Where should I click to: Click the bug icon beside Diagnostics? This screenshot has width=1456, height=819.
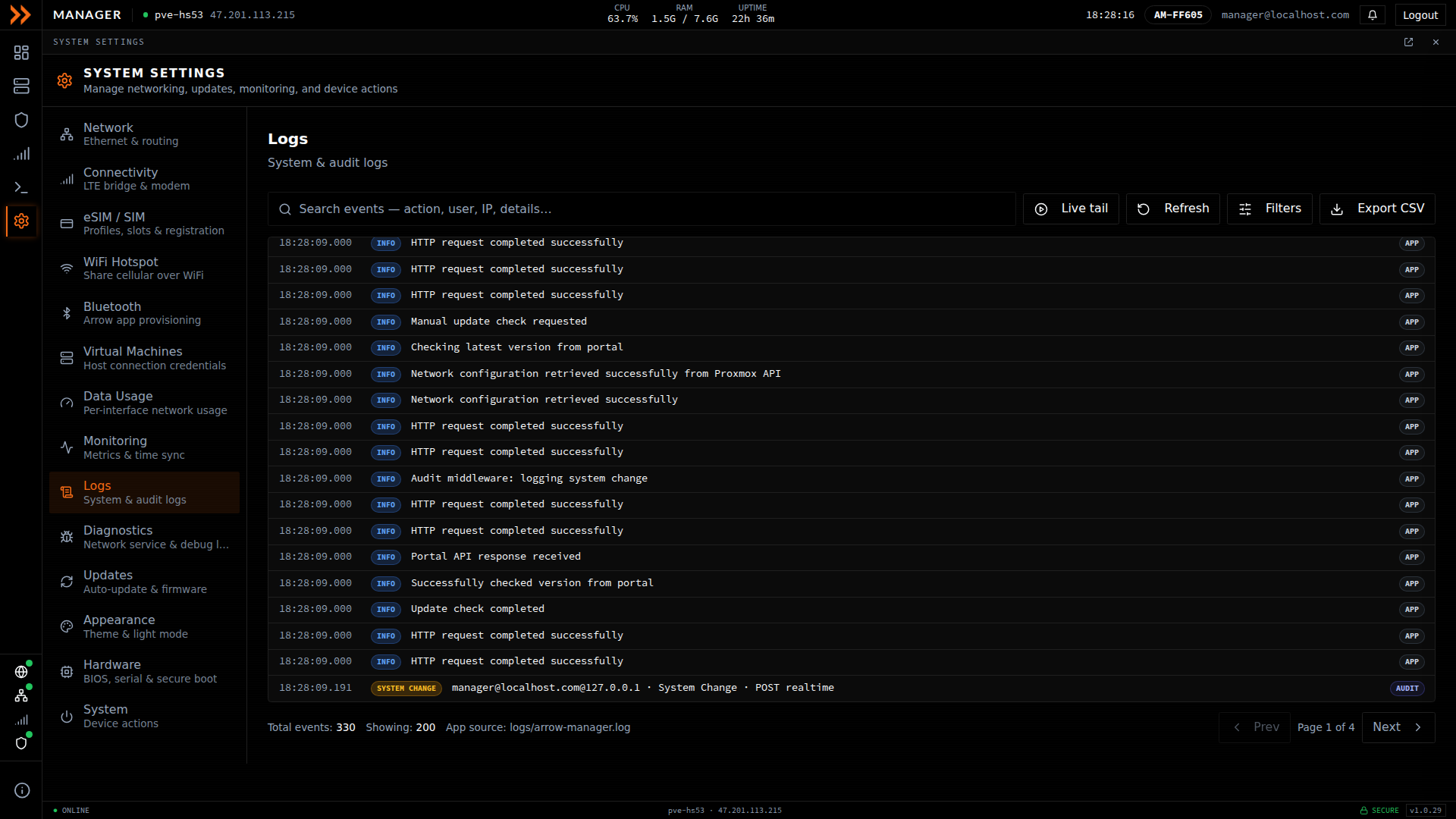tap(67, 537)
